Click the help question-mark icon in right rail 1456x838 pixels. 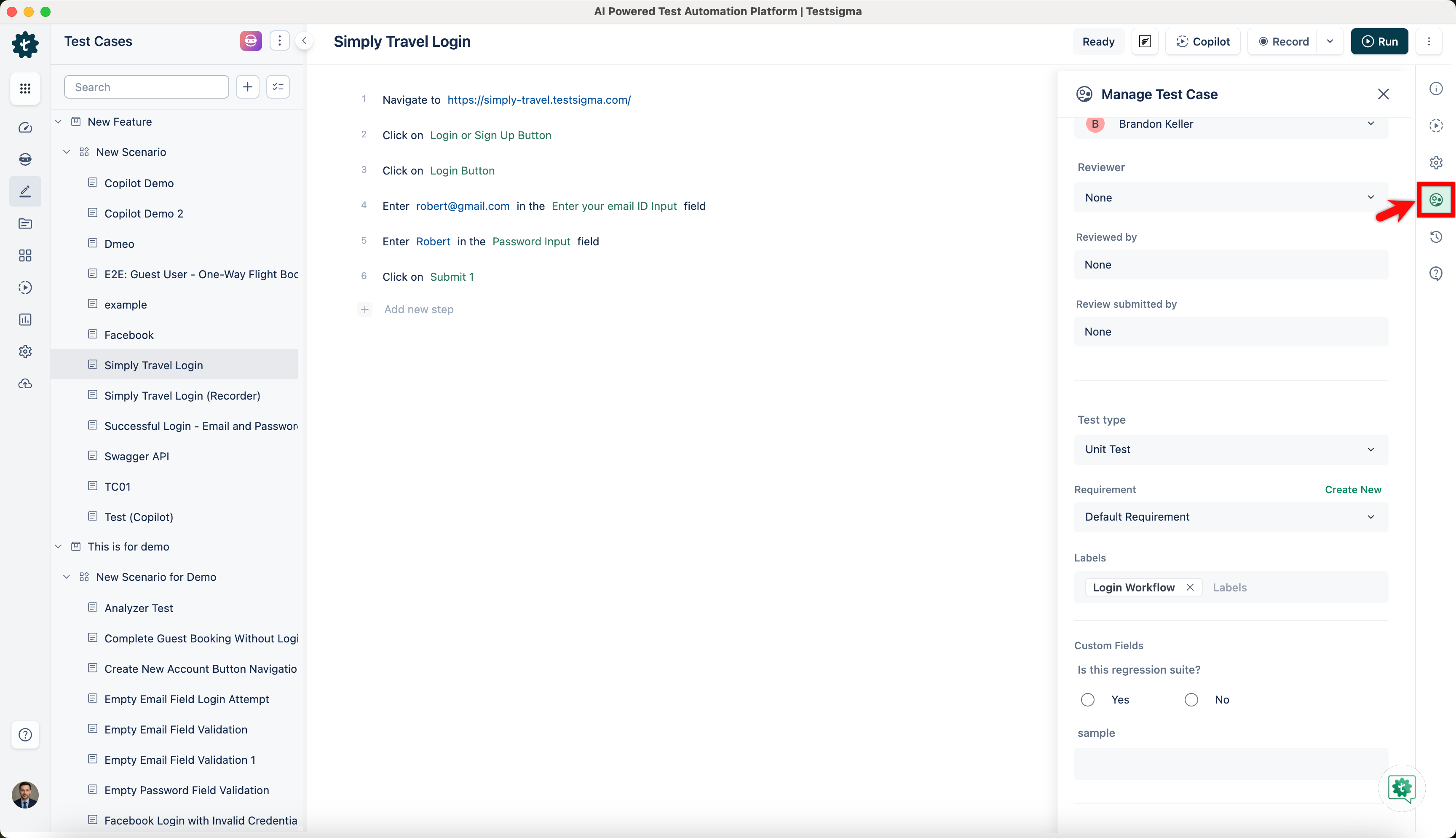(x=1436, y=274)
